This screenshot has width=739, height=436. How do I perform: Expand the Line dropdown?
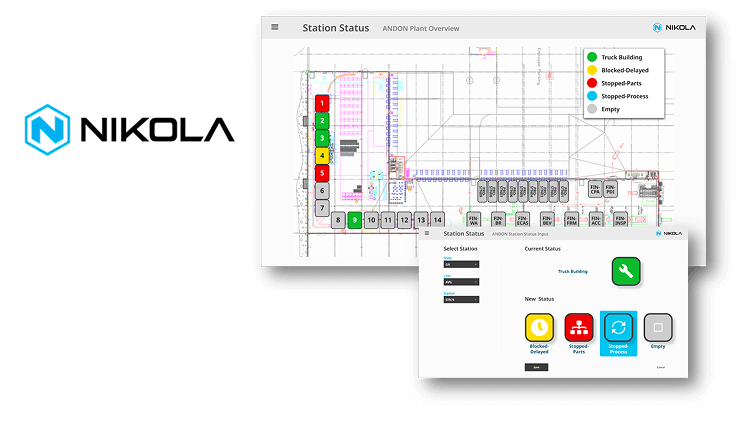pos(461,281)
